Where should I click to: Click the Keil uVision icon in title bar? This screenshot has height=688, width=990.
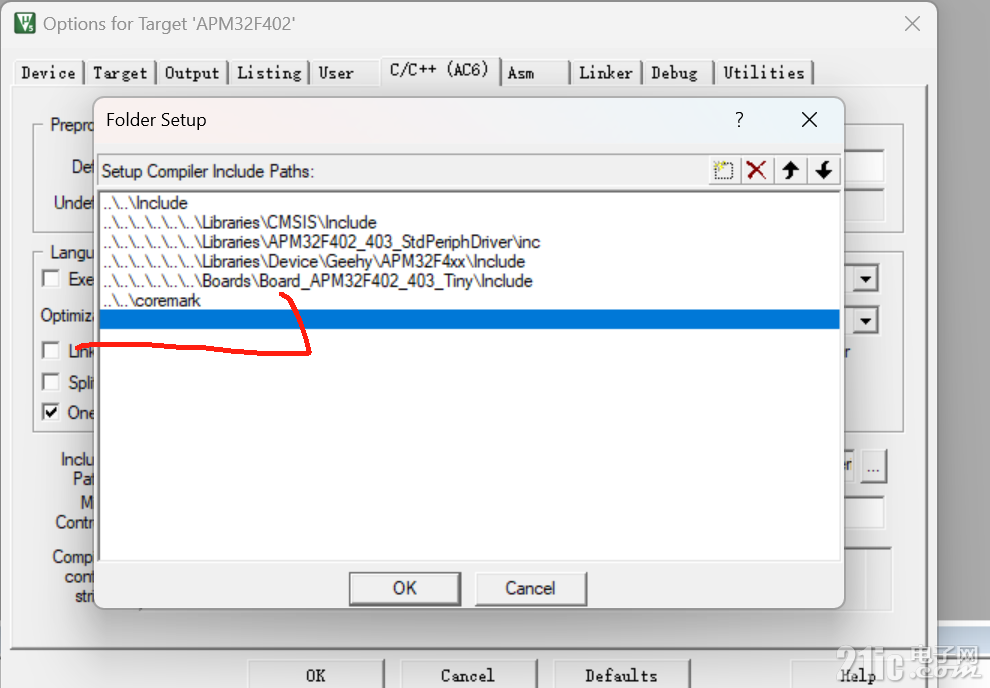coord(25,23)
